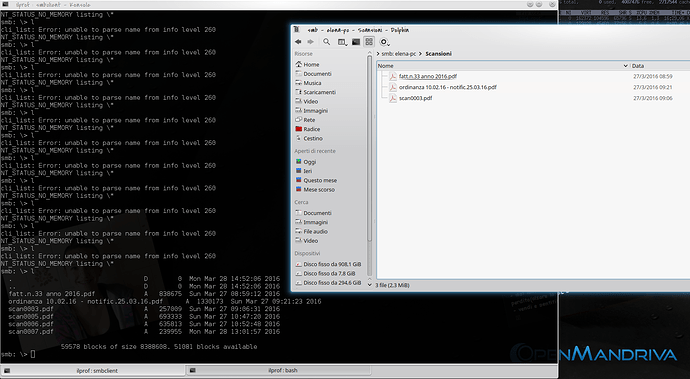This screenshot has width=690, height=379.
Task: Search File audio under Cerca section
Action: [312, 232]
